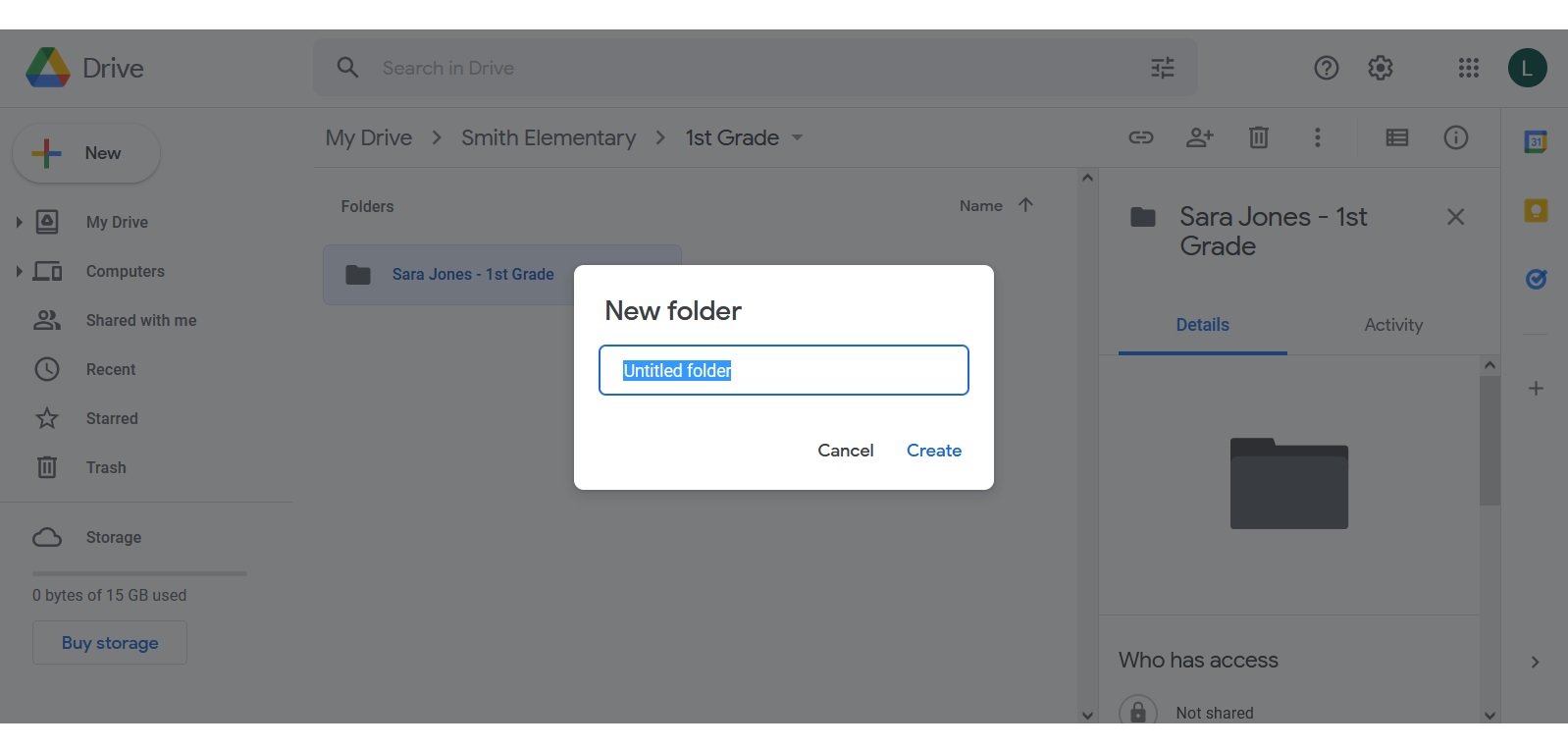
Task: Reverse sort direction arrow beside Name
Action: click(1025, 205)
